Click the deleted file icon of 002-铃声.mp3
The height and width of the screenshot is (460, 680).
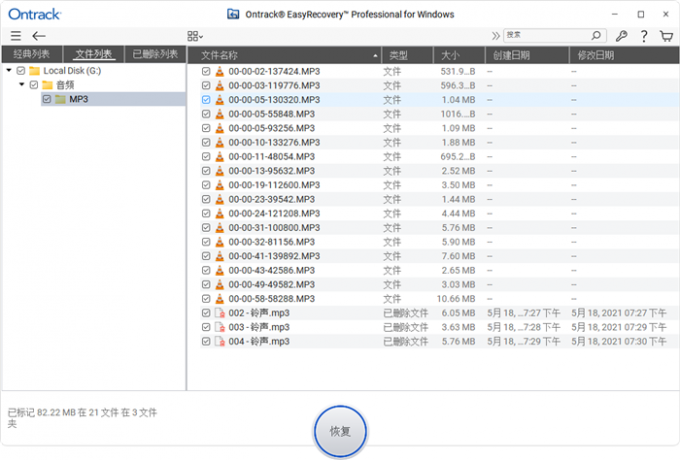[220, 313]
